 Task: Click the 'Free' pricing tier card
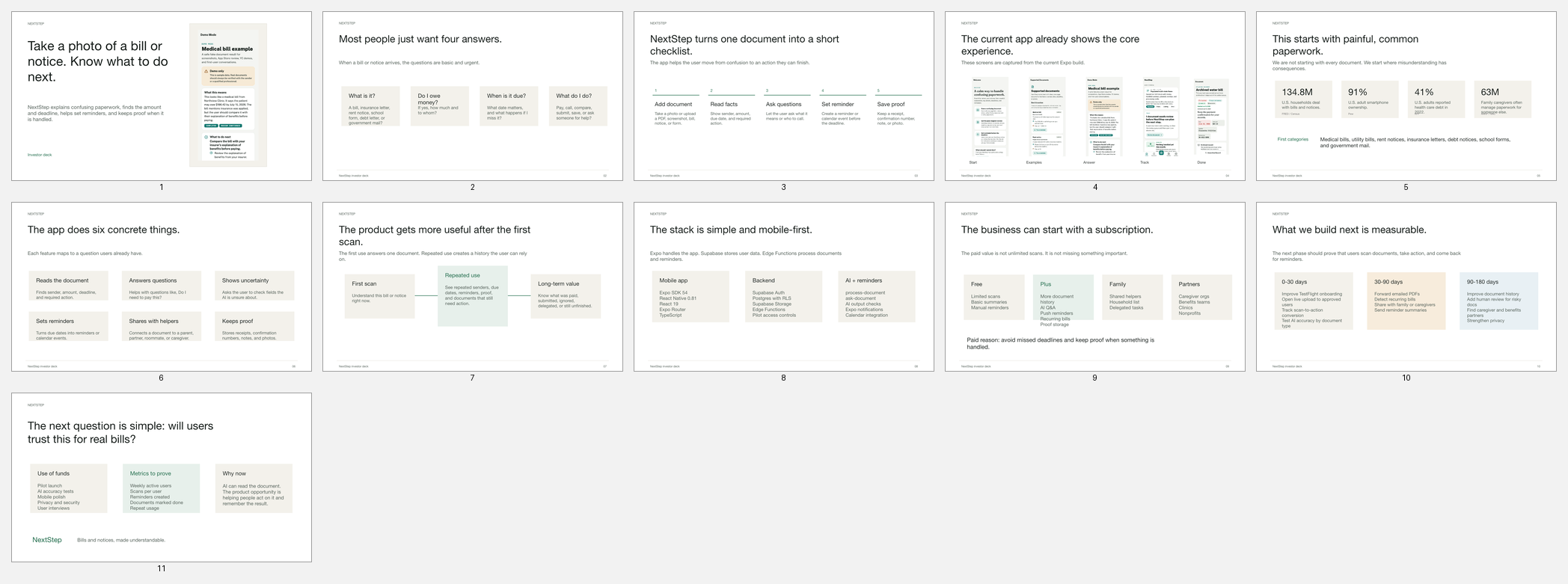click(994, 298)
